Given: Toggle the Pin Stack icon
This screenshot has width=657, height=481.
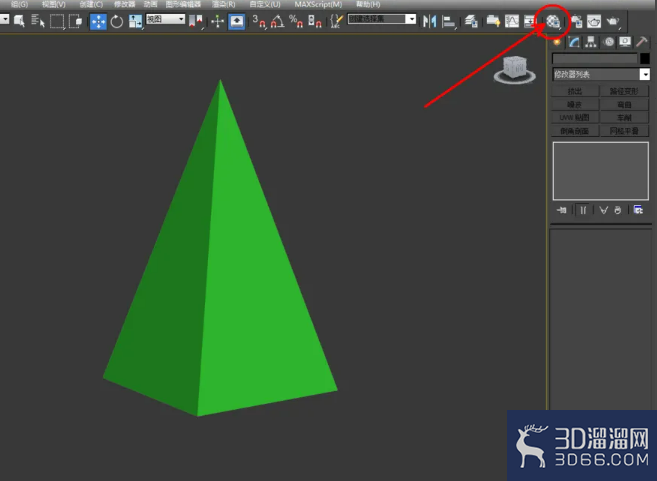Looking at the screenshot, I should click(562, 210).
